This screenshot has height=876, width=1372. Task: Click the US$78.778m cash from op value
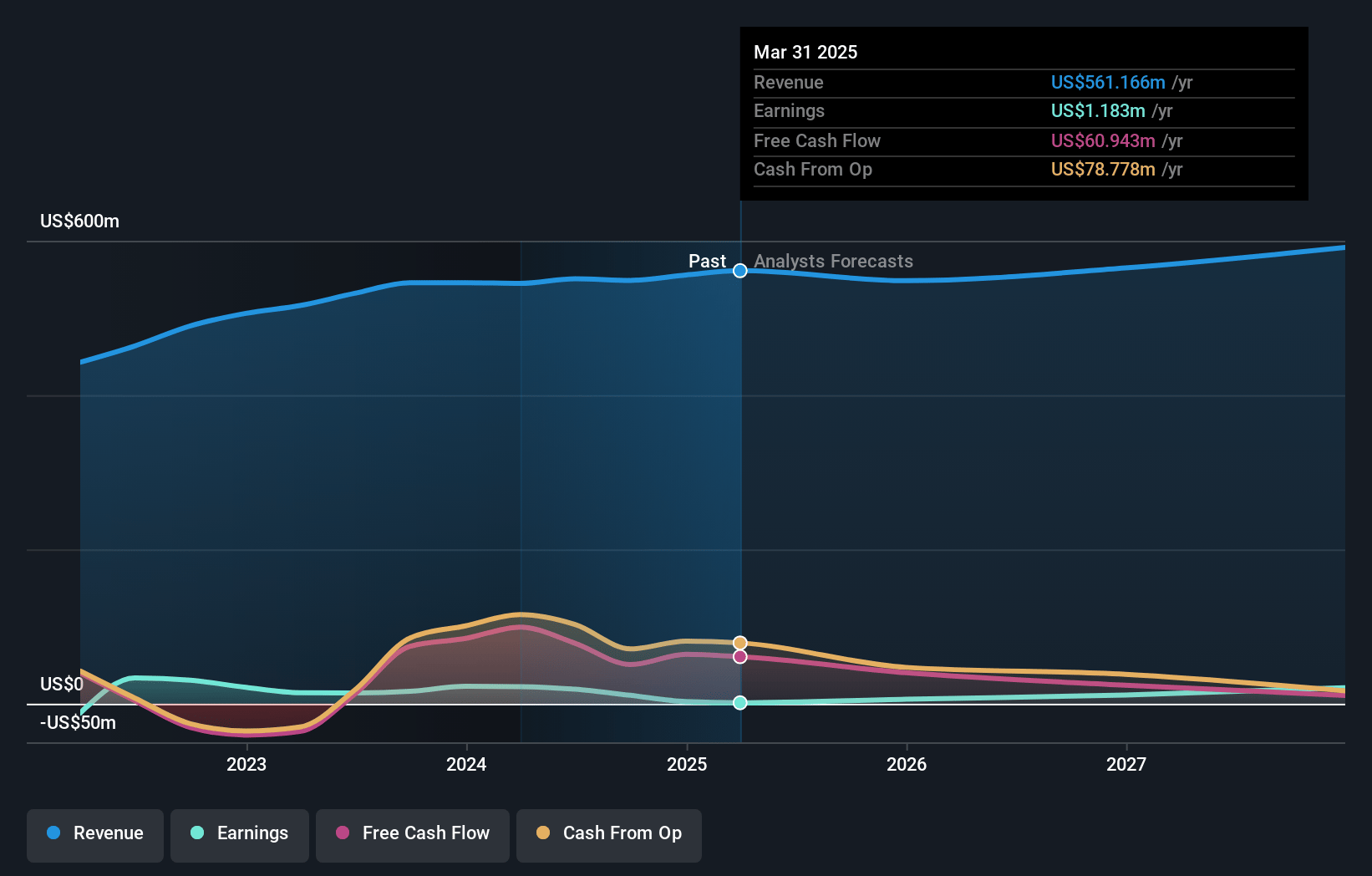coord(1103,170)
